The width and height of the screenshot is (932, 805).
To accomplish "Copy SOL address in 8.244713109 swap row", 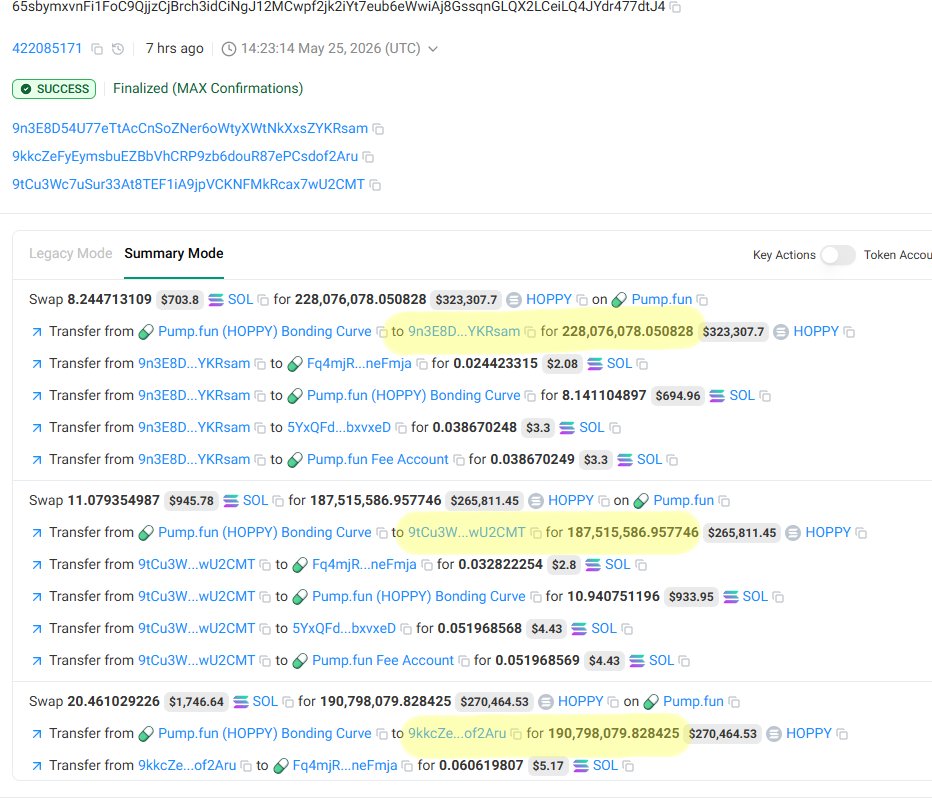I will (x=263, y=300).
